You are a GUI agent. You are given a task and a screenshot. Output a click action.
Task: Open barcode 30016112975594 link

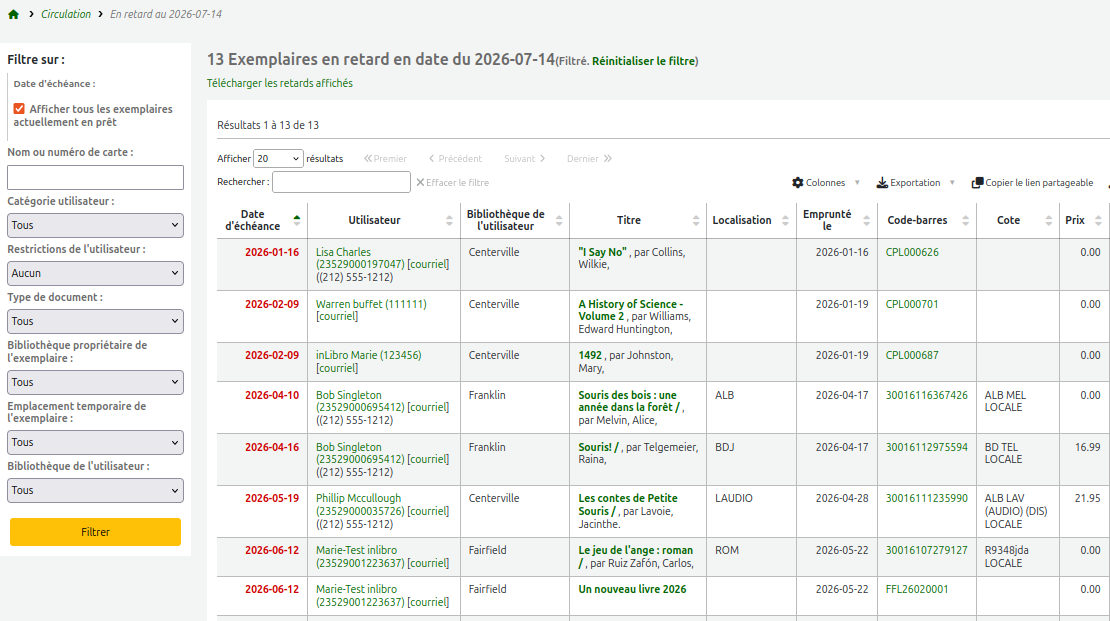coord(927,448)
